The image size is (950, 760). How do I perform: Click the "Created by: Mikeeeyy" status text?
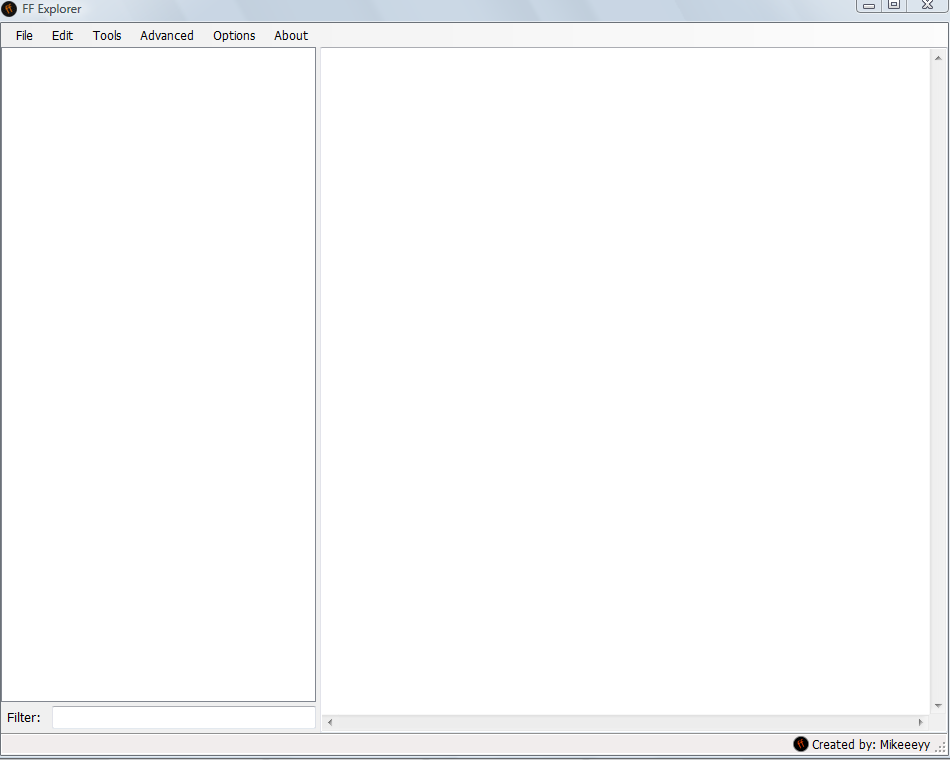[870, 745]
